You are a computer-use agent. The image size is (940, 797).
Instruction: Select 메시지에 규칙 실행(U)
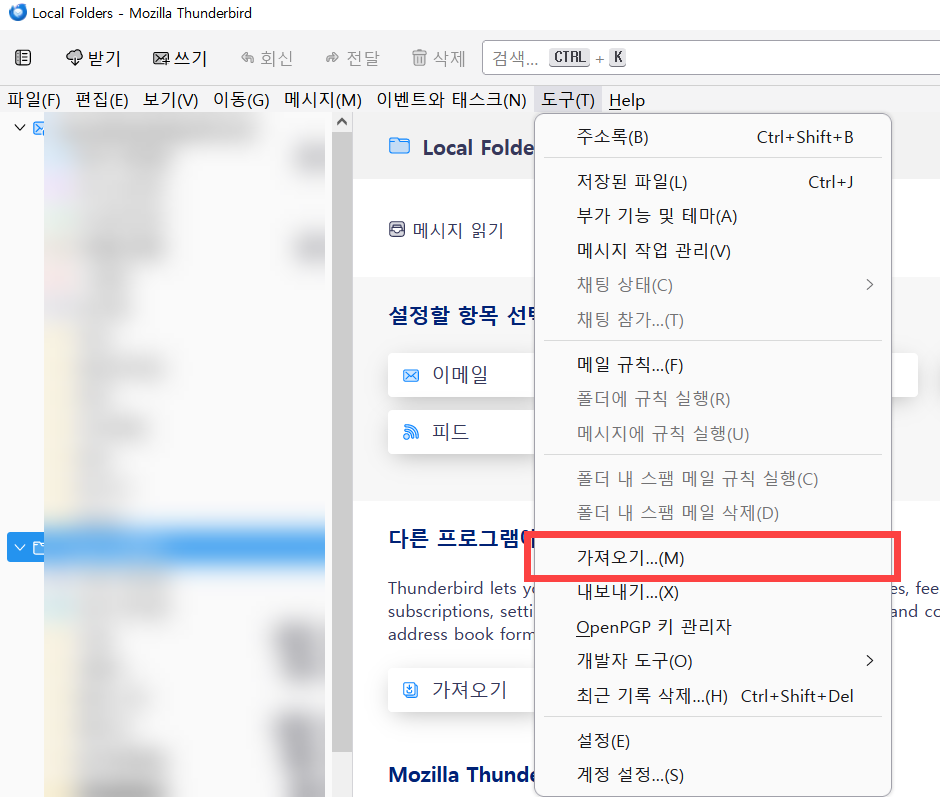(x=713, y=434)
